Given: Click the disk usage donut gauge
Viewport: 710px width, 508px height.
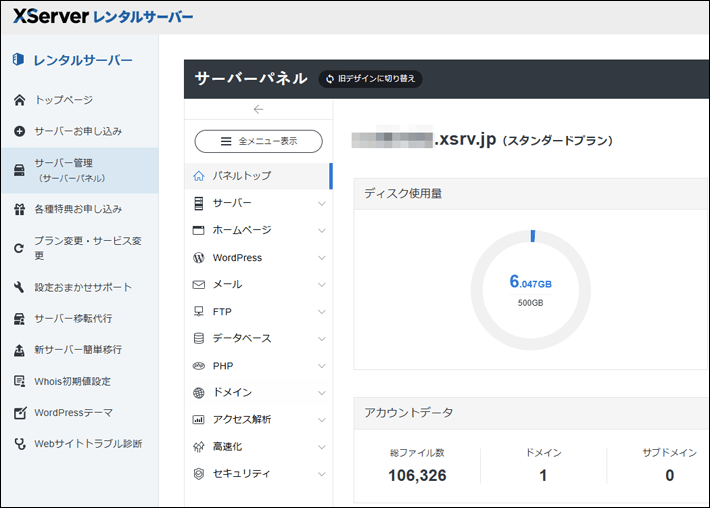Looking at the screenshot, I should [530, 290].
